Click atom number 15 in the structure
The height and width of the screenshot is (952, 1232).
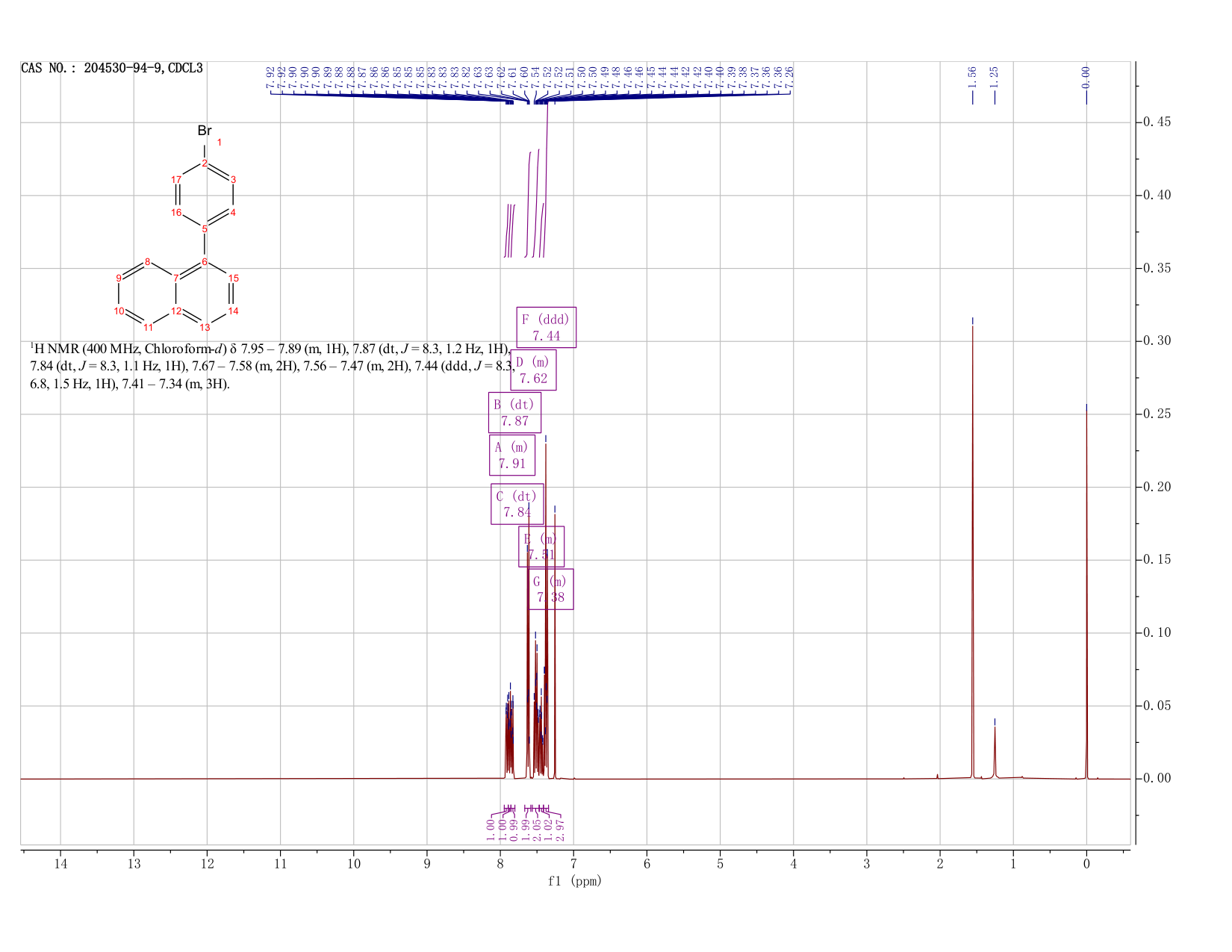click(233, 278)
